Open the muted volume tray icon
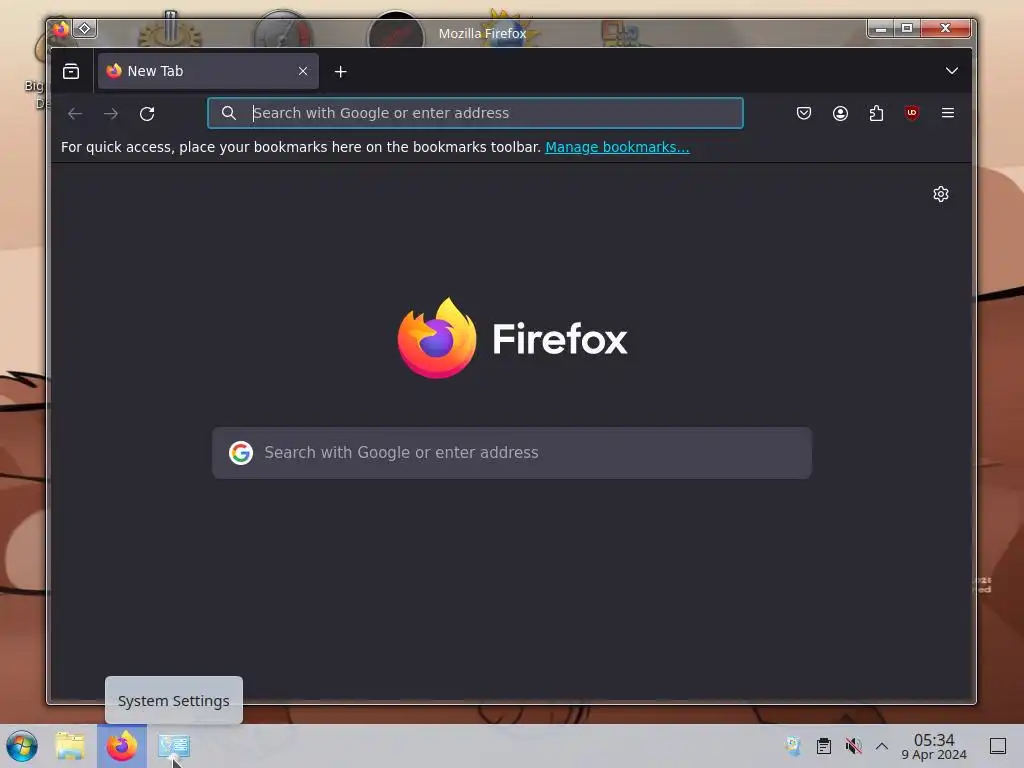Viewport: 1024px width, 768px height. [x=853, y=746]
